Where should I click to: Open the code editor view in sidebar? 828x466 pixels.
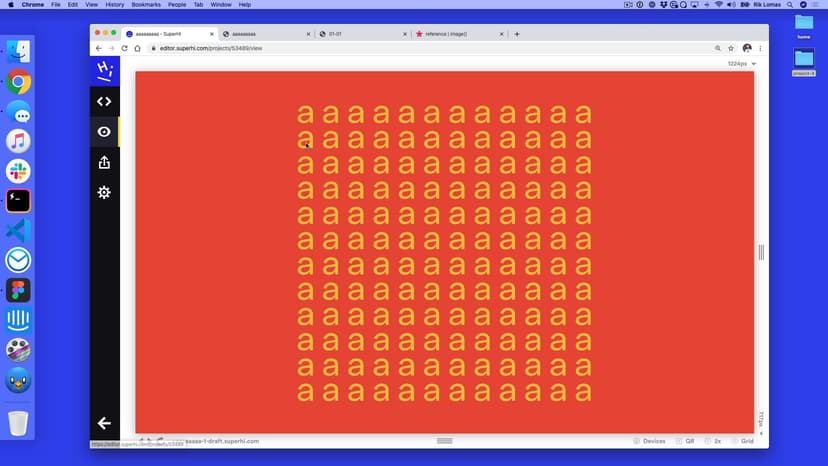pos(104,101)
